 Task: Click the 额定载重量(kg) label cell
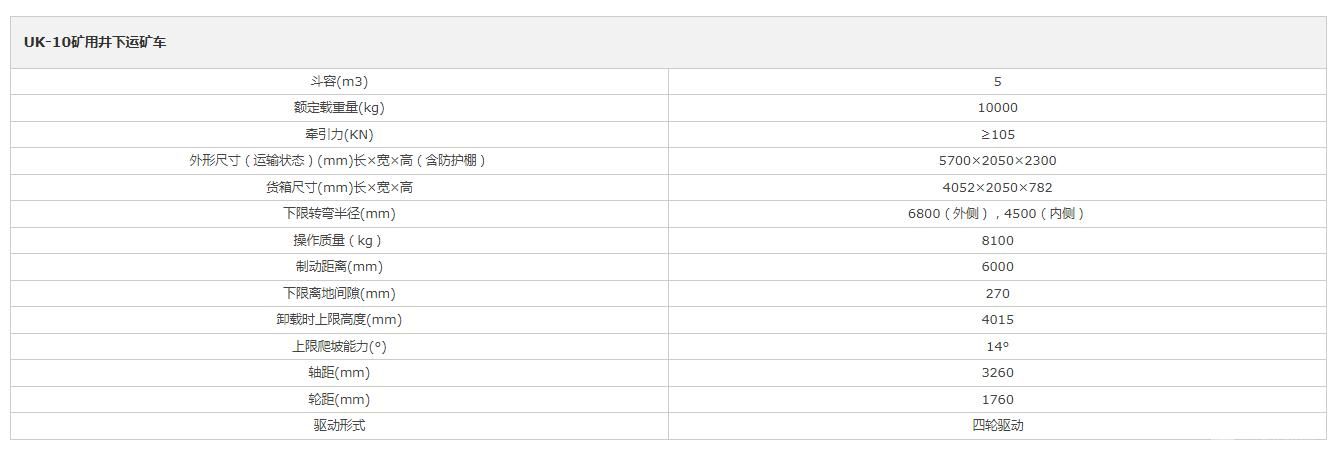tap(339, 108)
